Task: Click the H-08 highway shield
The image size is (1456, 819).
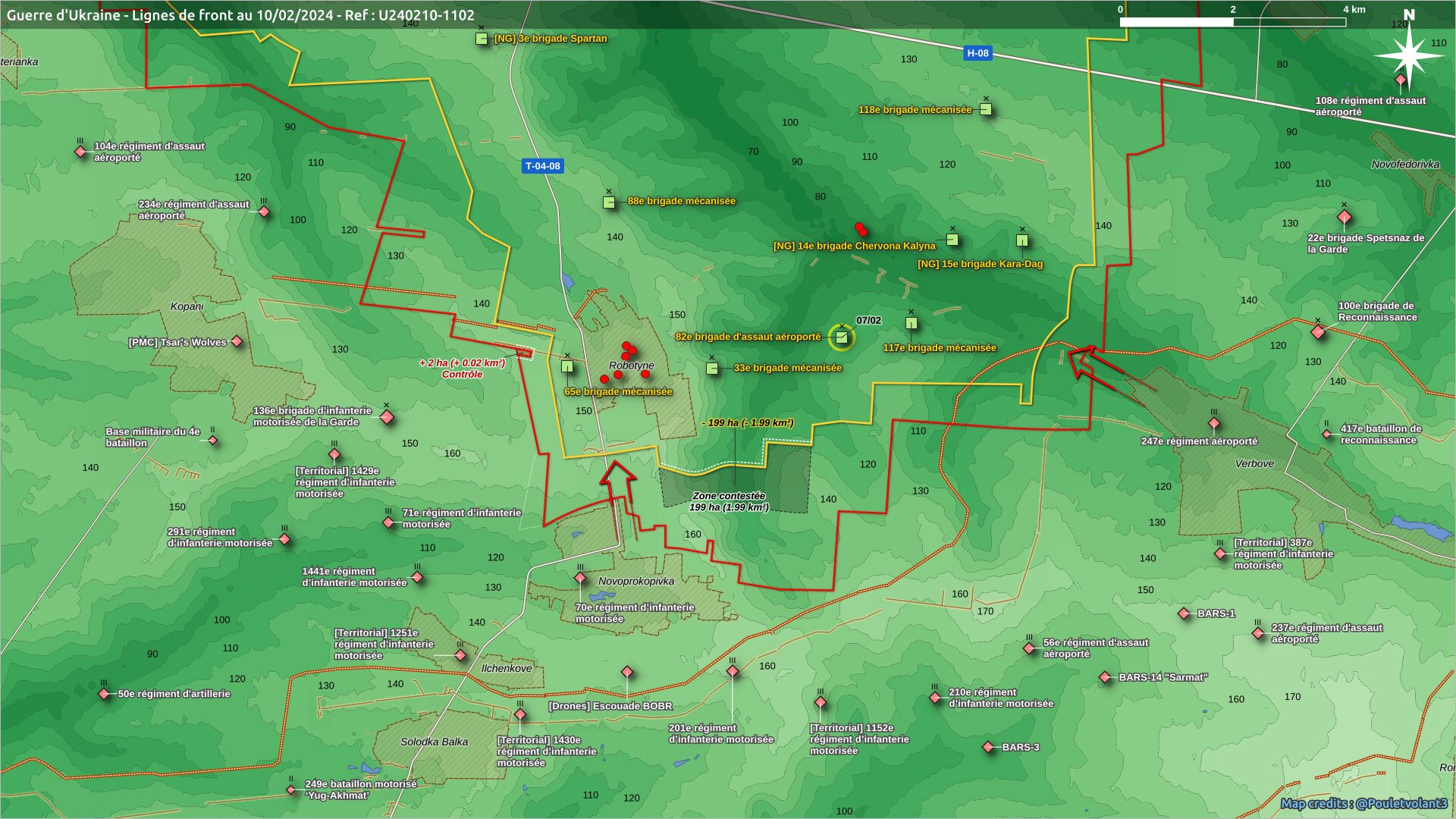Action: point(977,53)
